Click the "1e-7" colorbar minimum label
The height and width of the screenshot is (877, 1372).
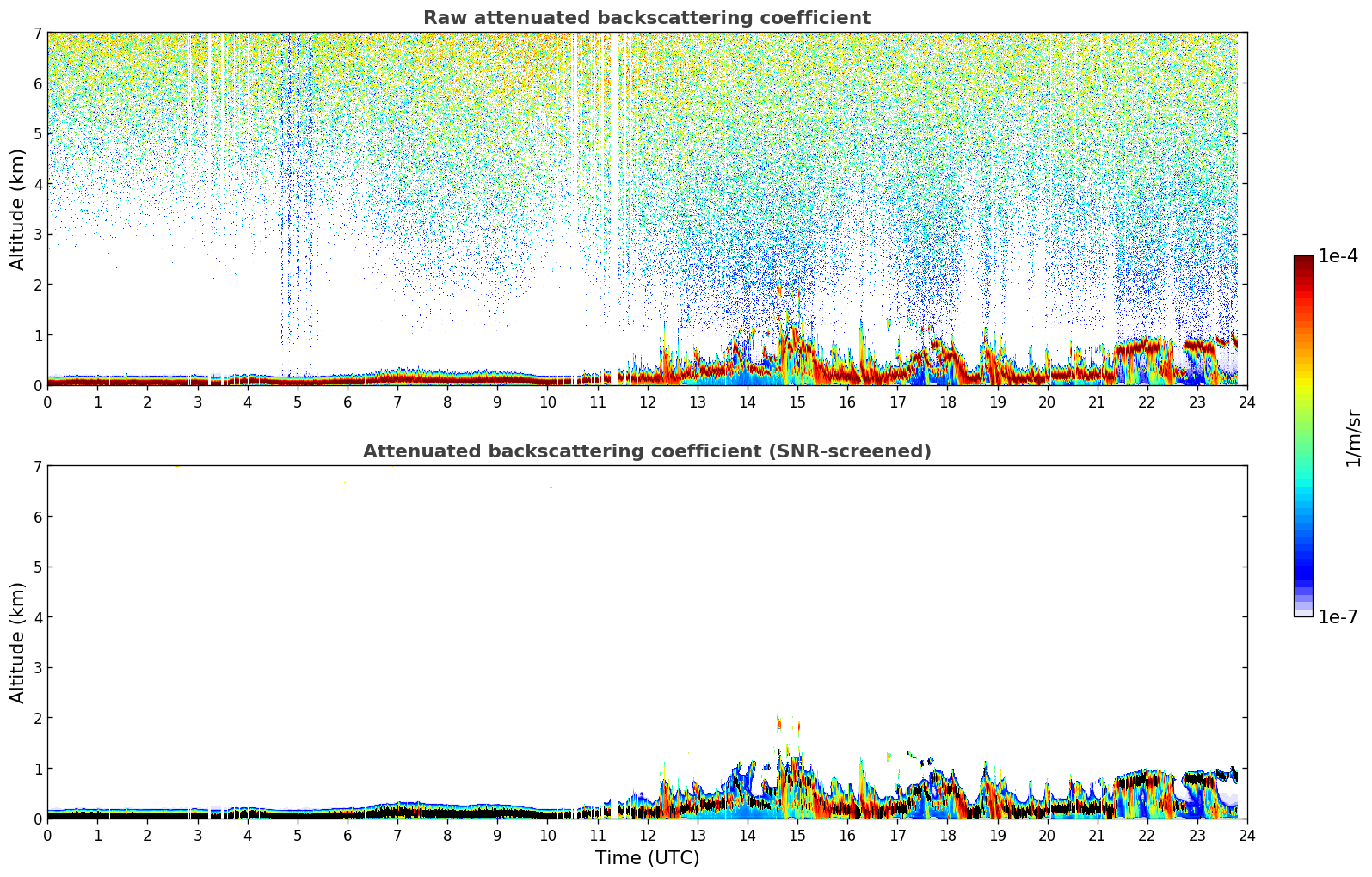tap(1338, 617)
